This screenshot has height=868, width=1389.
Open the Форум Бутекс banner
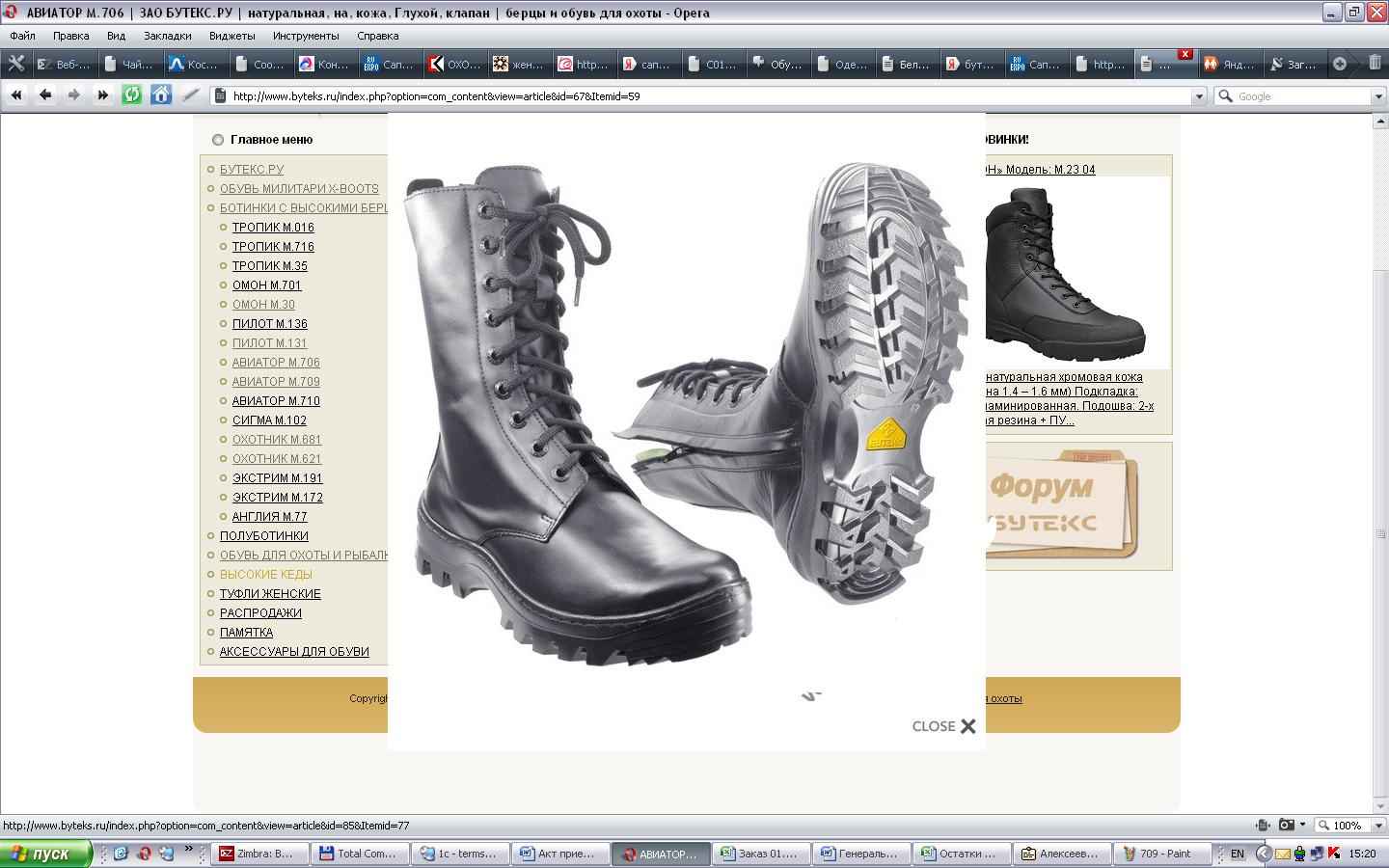(x=1063, y=504)
